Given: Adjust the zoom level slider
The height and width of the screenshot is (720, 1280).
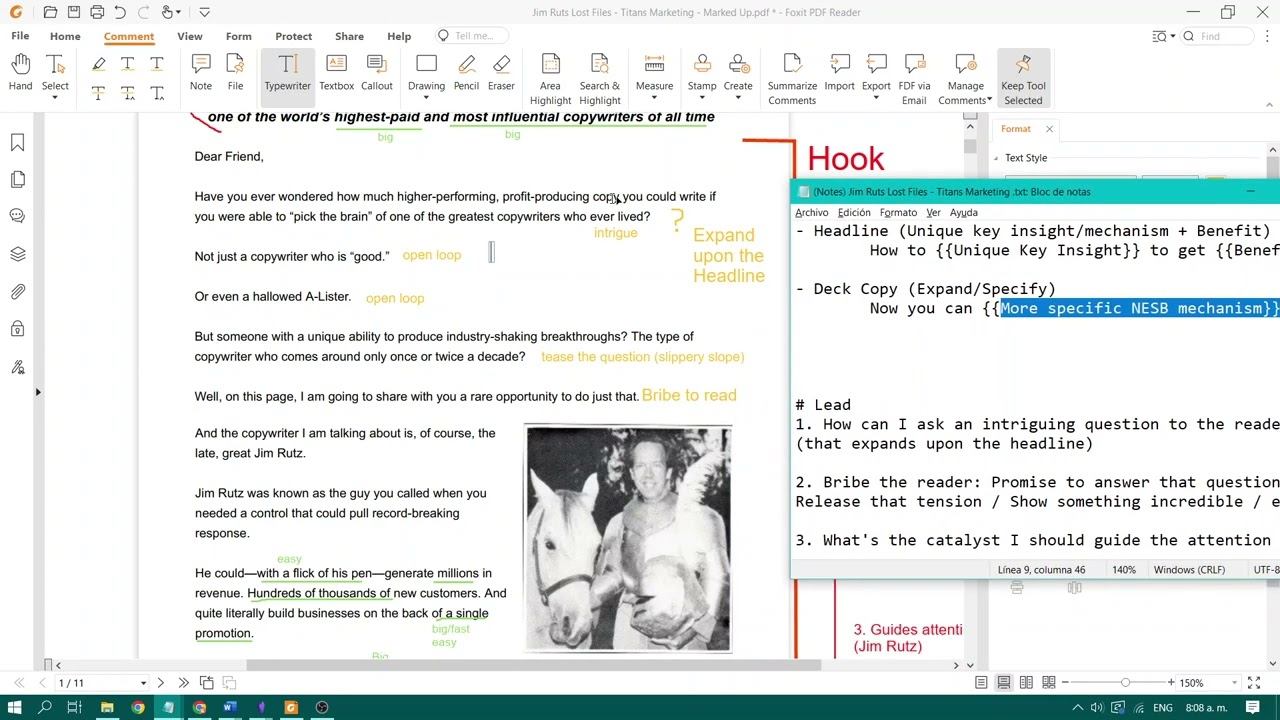Looking at the screenshot, I should pyautogui.click(x=1125, y=683).
